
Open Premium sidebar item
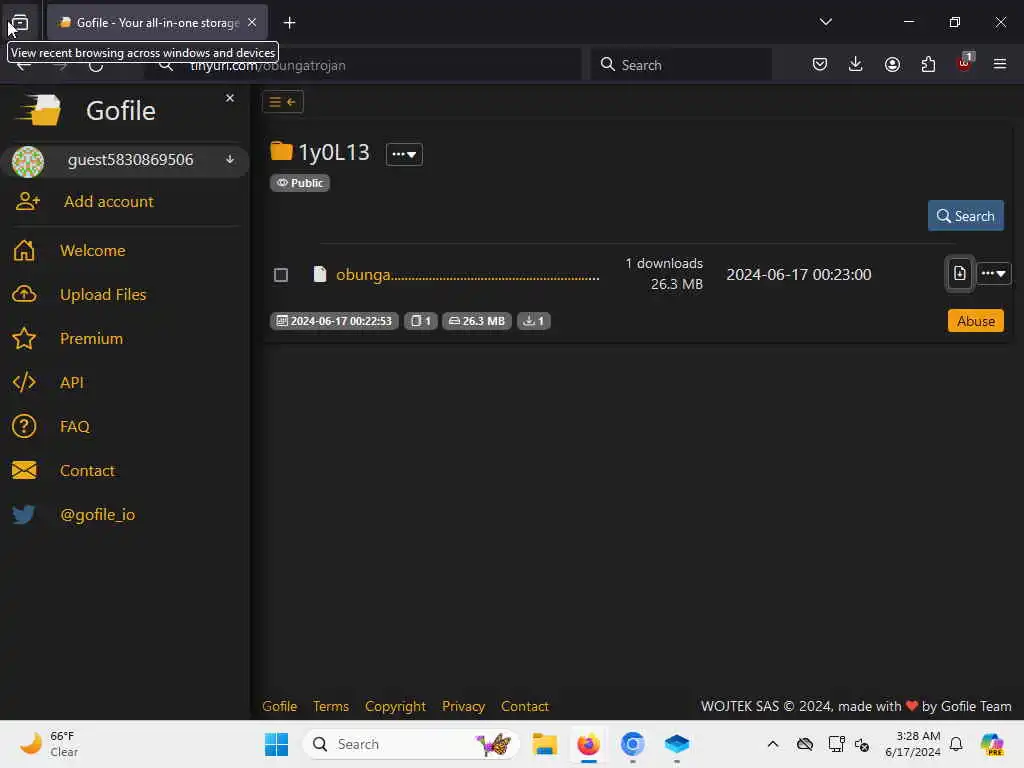[91, 338]
